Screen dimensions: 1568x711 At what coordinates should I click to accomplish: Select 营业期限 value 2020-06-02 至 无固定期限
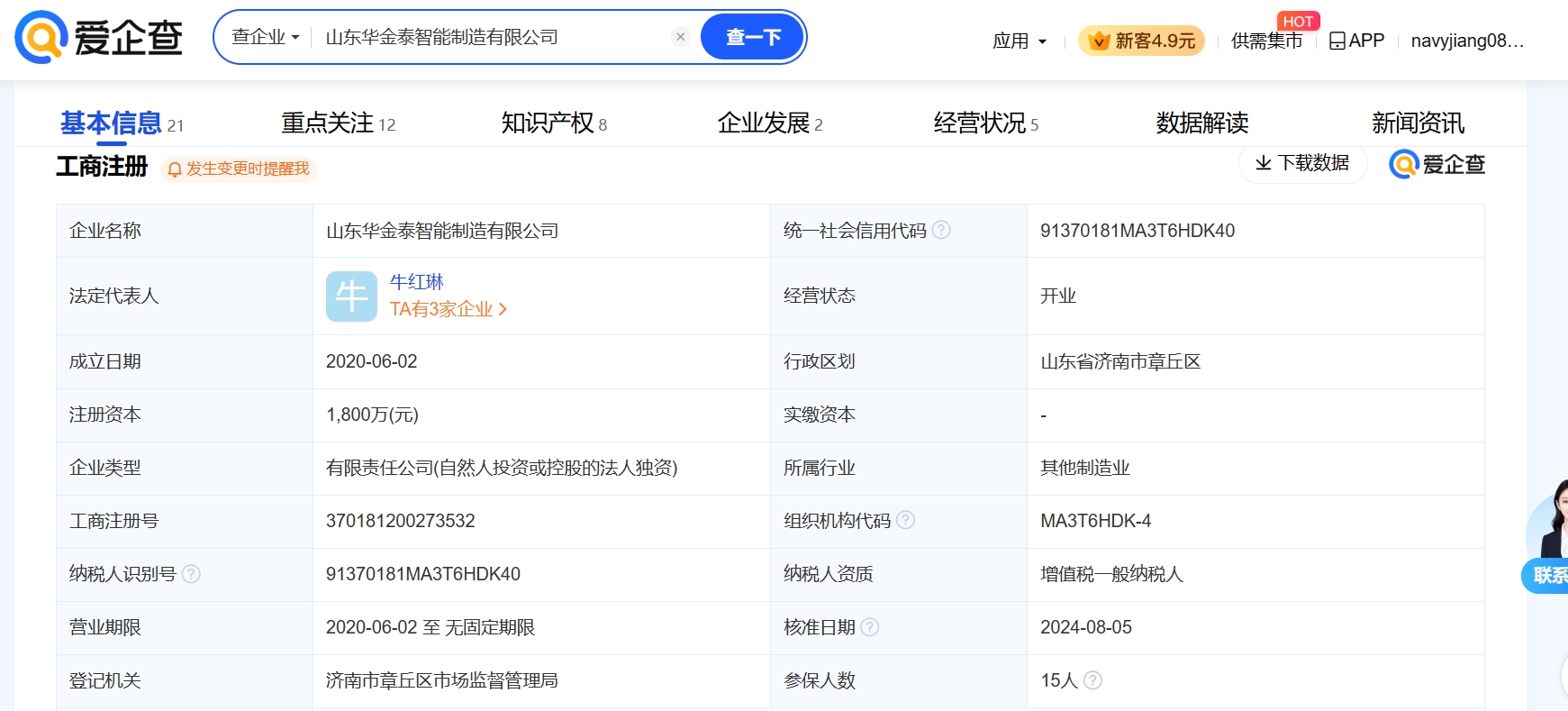tap(431, 627)
